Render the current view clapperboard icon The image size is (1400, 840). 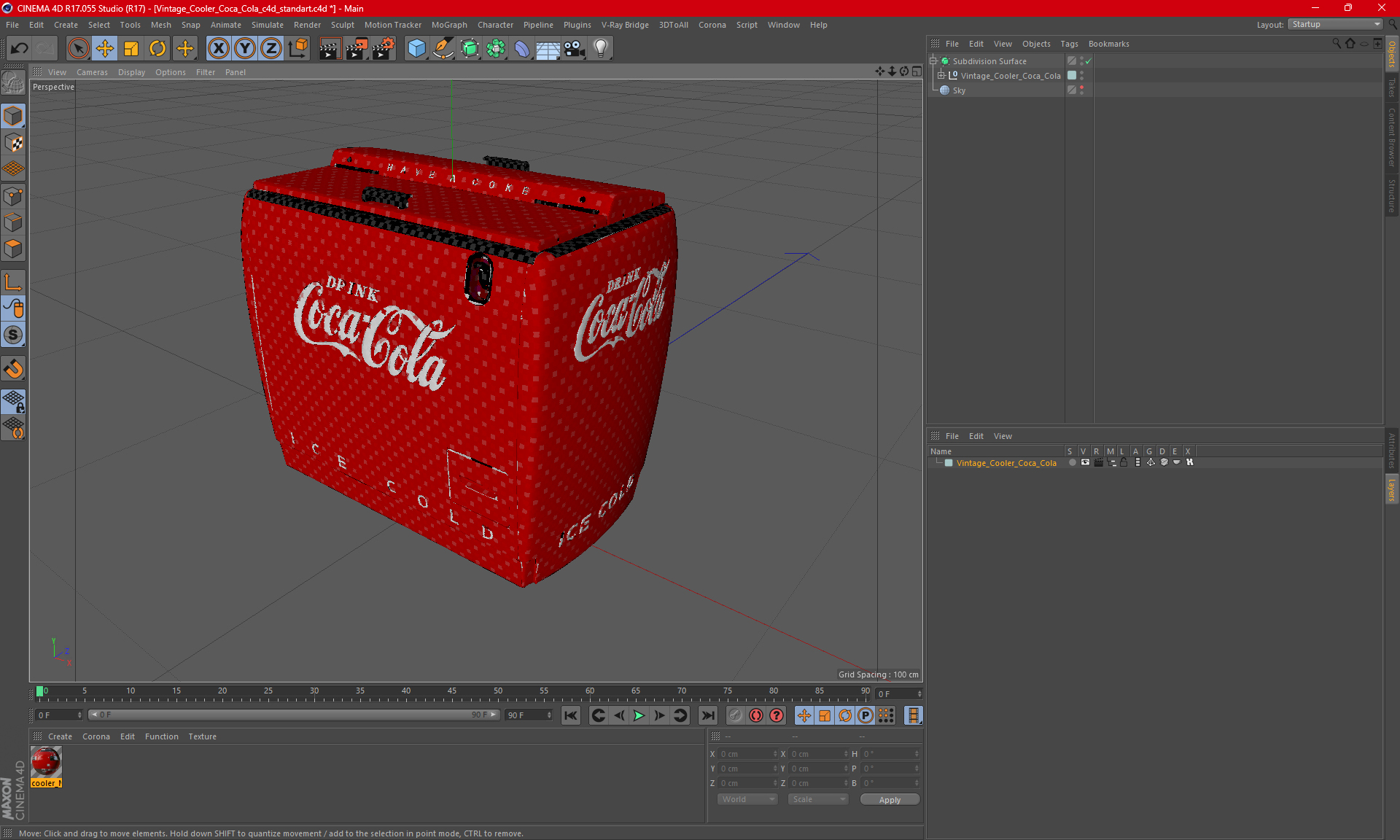tap(330, 49)
